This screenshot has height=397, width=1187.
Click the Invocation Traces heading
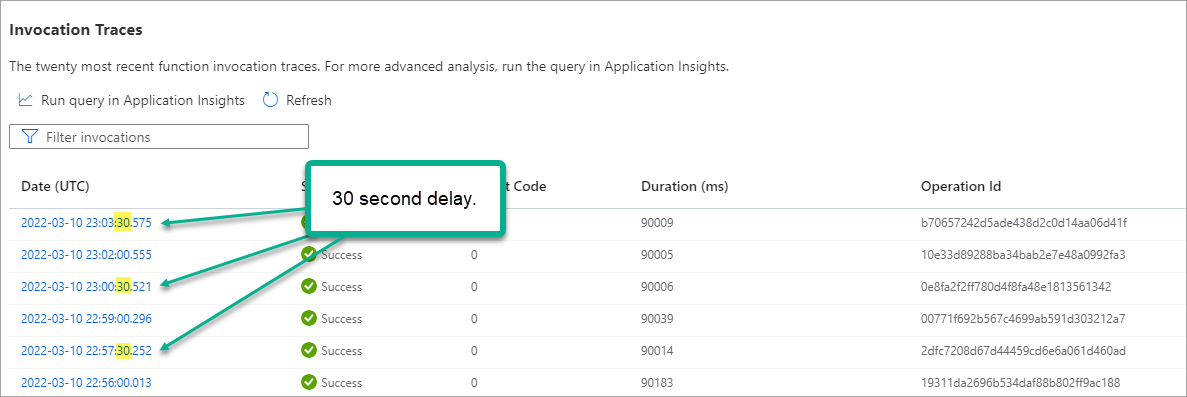coord(76,30)
